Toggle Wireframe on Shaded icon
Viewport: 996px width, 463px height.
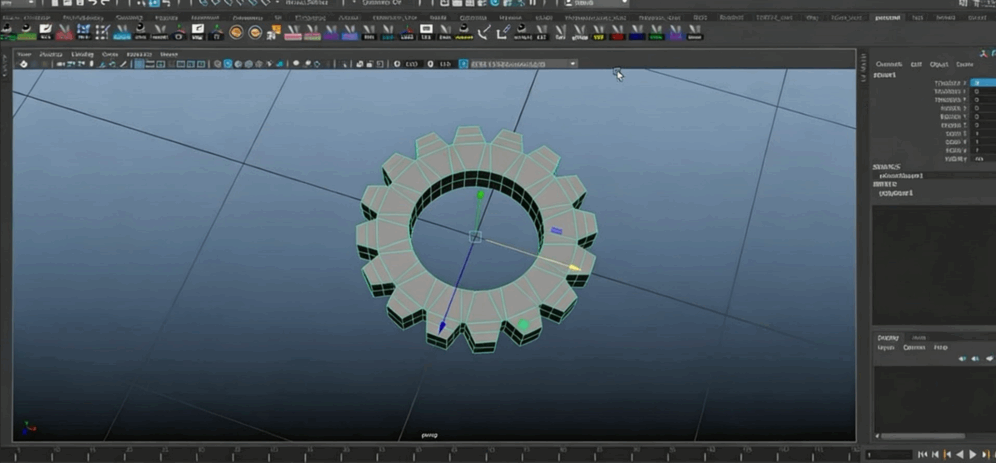(x=248, y=64)
